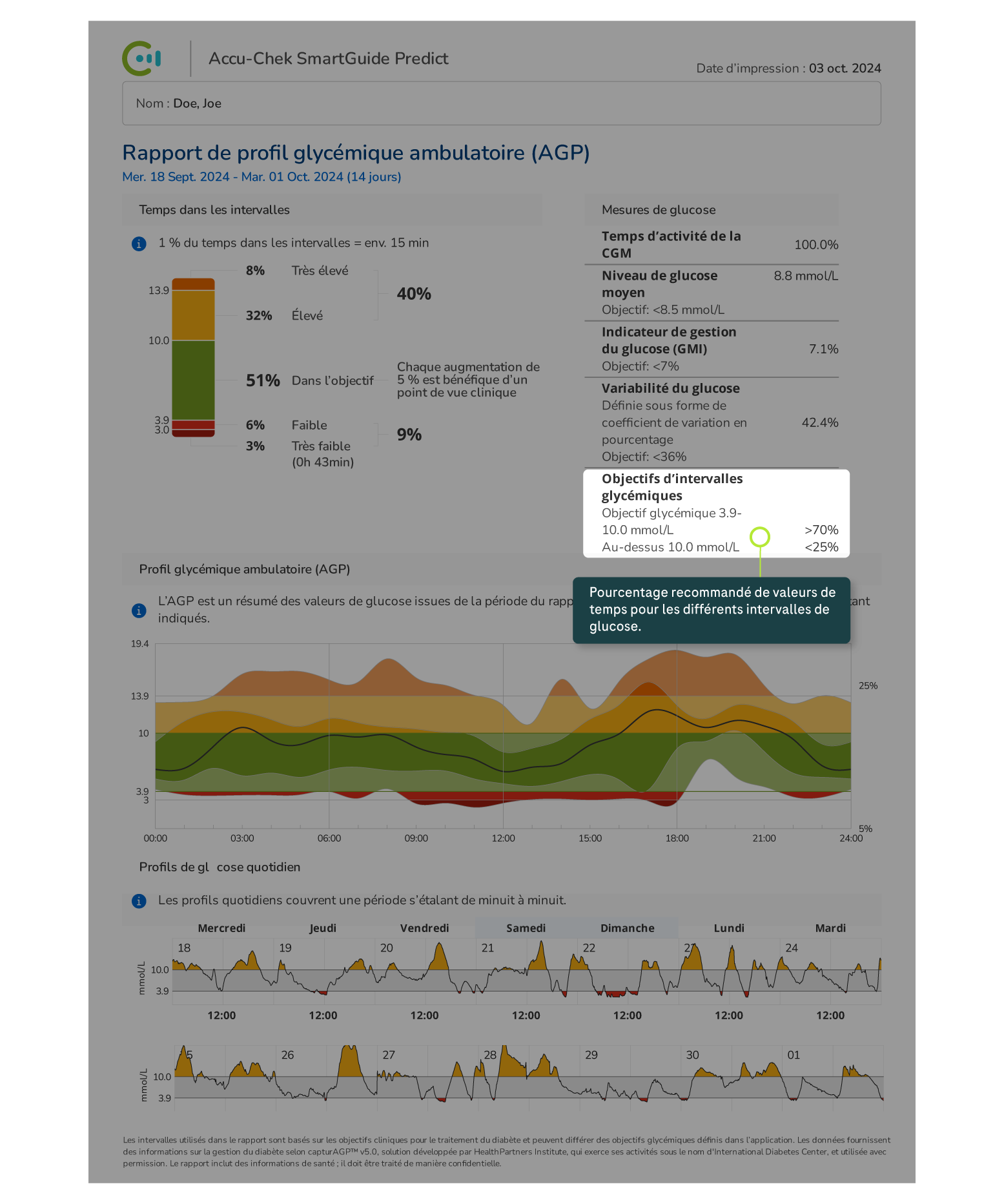
Task: Click daily profile for day 22
Action: click(628, 971)
